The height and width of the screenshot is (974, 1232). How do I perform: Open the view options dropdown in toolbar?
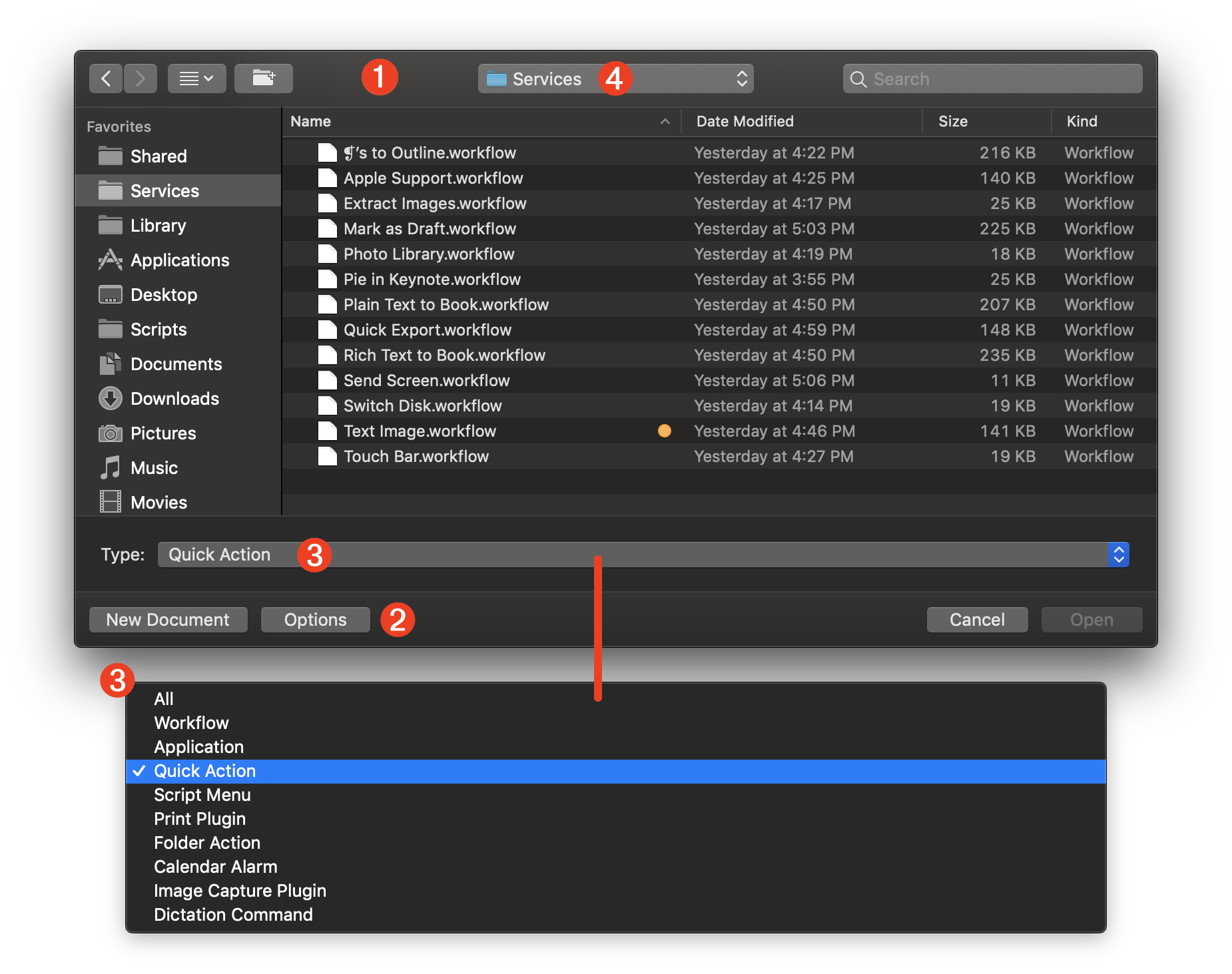(x=197, y=78)
